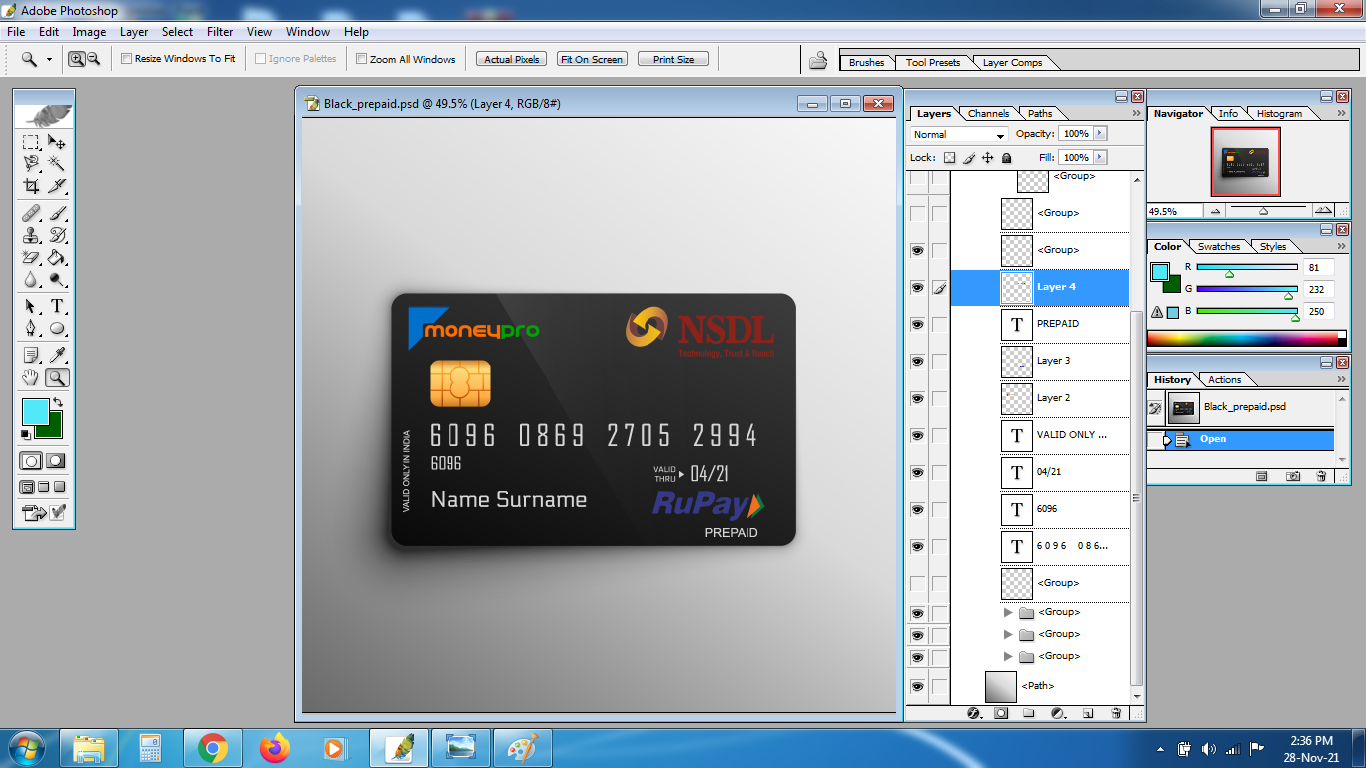Select the Ellipse shape tool

pos(57,328)
